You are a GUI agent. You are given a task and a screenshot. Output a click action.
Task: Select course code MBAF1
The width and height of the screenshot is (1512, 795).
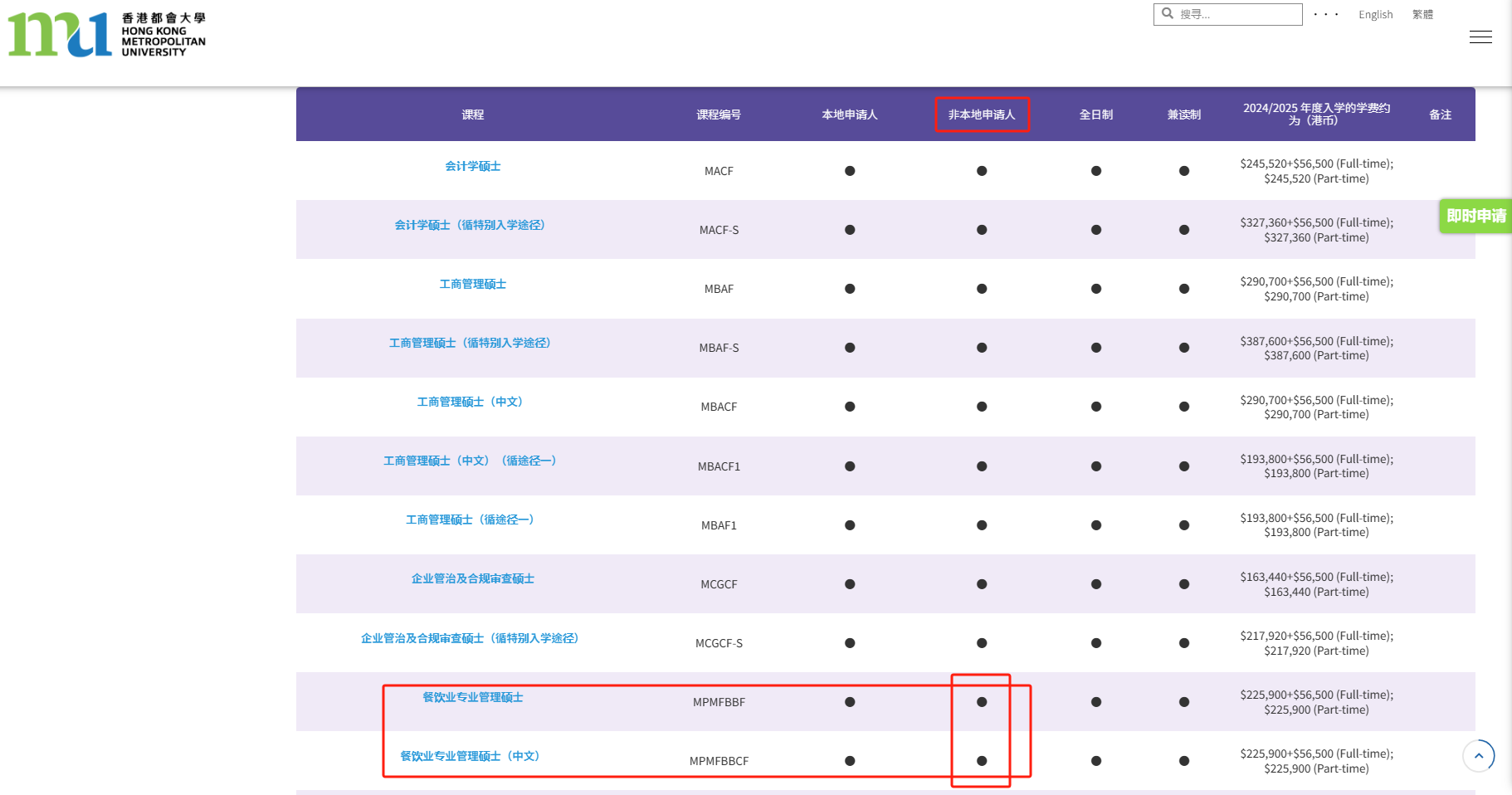(x=719, y=525)
